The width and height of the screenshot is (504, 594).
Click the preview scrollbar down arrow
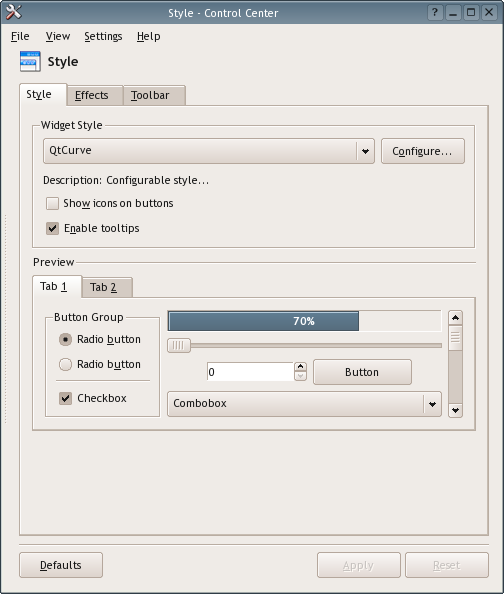pos(455,410)
